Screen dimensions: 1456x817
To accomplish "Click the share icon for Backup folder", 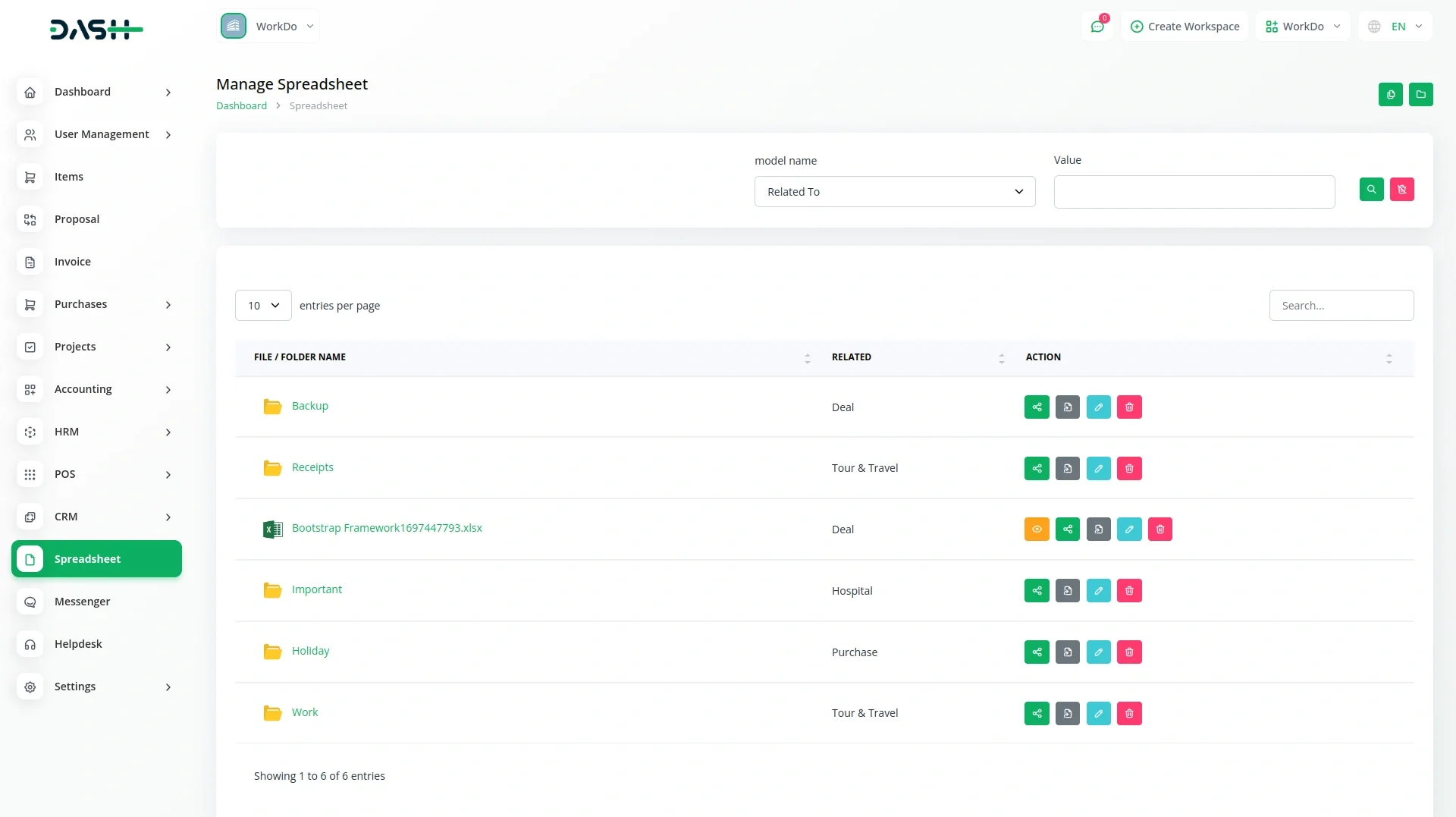I will [1037, 407].
